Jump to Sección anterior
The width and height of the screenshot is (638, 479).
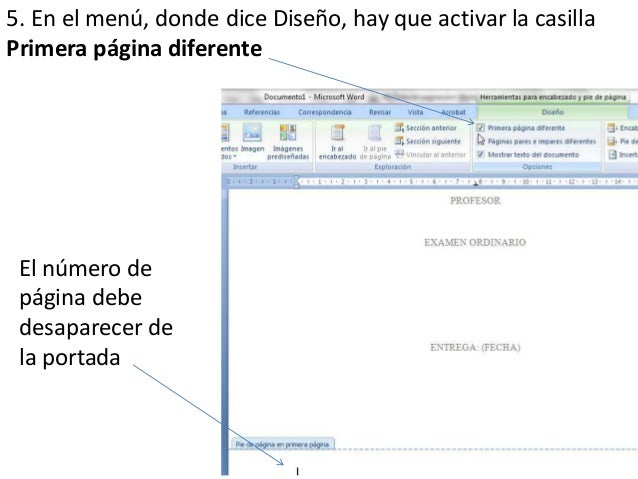426,128
